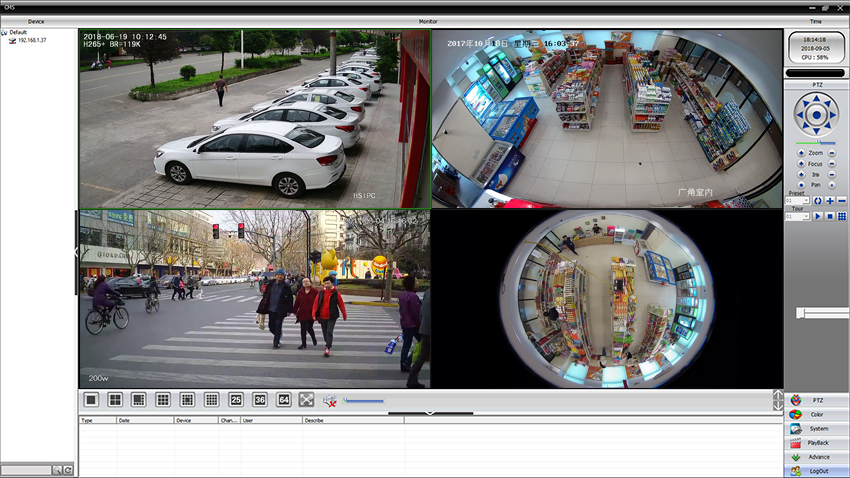Open the Preset number dropdown
This screenshot has height=478, width=850.
(x=806, y=201)
